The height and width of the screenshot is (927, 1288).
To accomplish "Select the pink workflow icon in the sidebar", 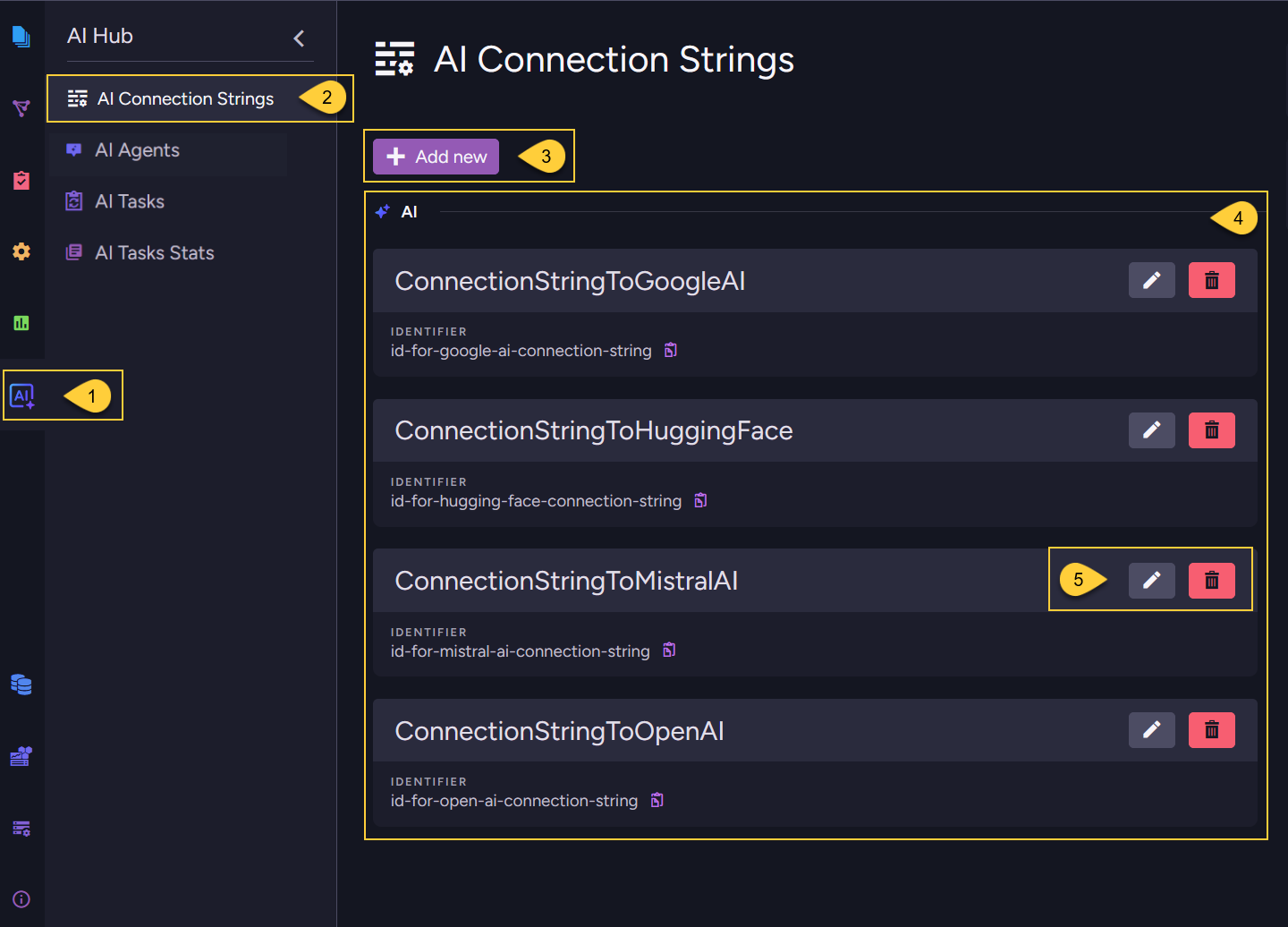I will click(21, 108).
